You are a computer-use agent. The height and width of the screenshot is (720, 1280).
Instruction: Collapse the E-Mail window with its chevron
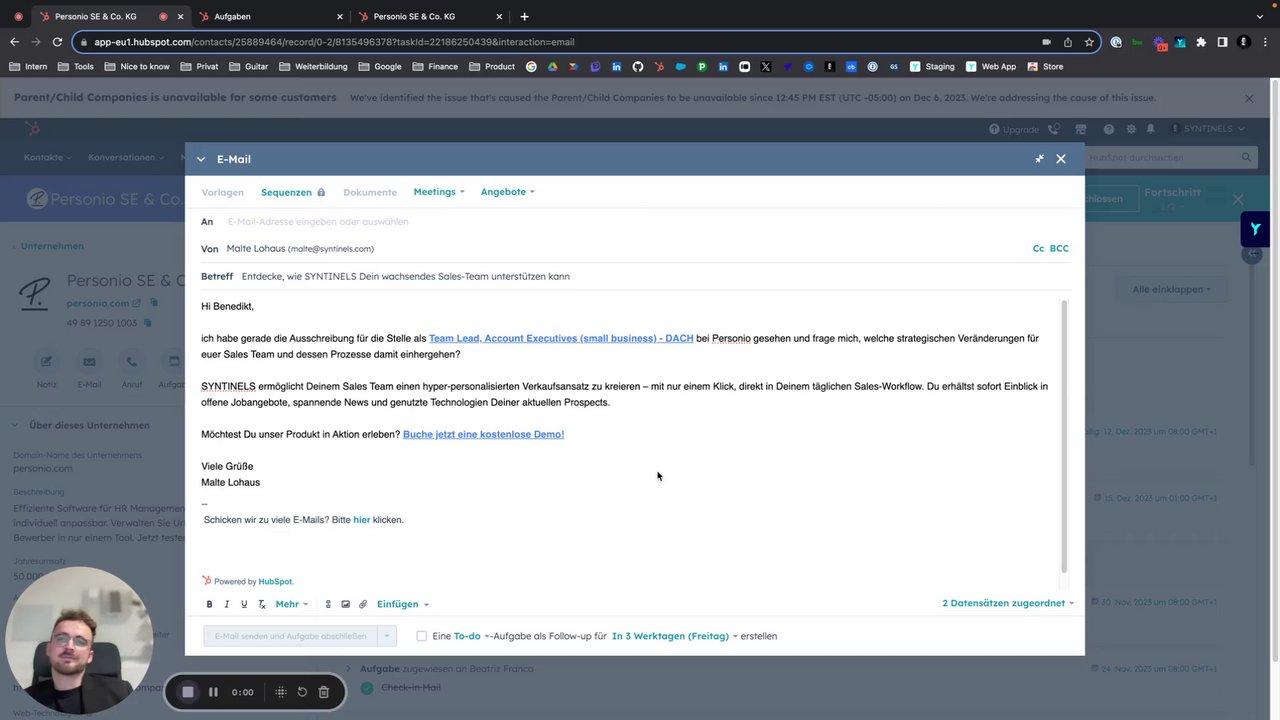coord(200,159)
